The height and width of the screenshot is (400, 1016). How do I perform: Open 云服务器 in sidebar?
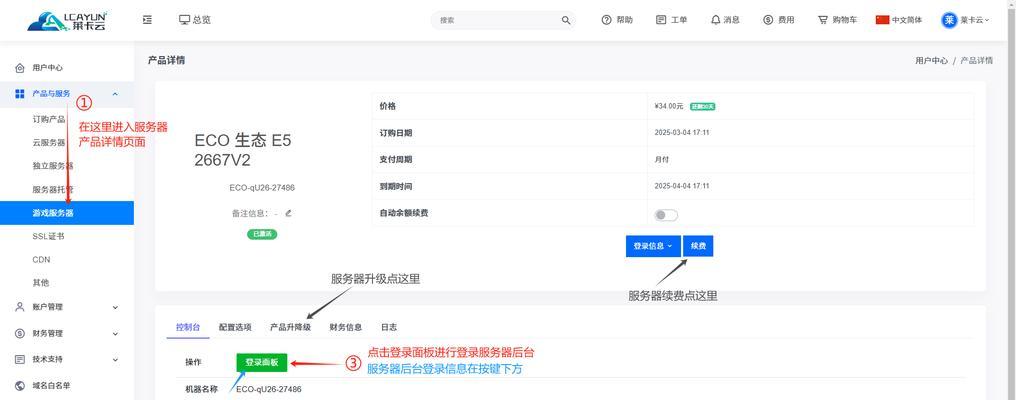click(49, 143)
